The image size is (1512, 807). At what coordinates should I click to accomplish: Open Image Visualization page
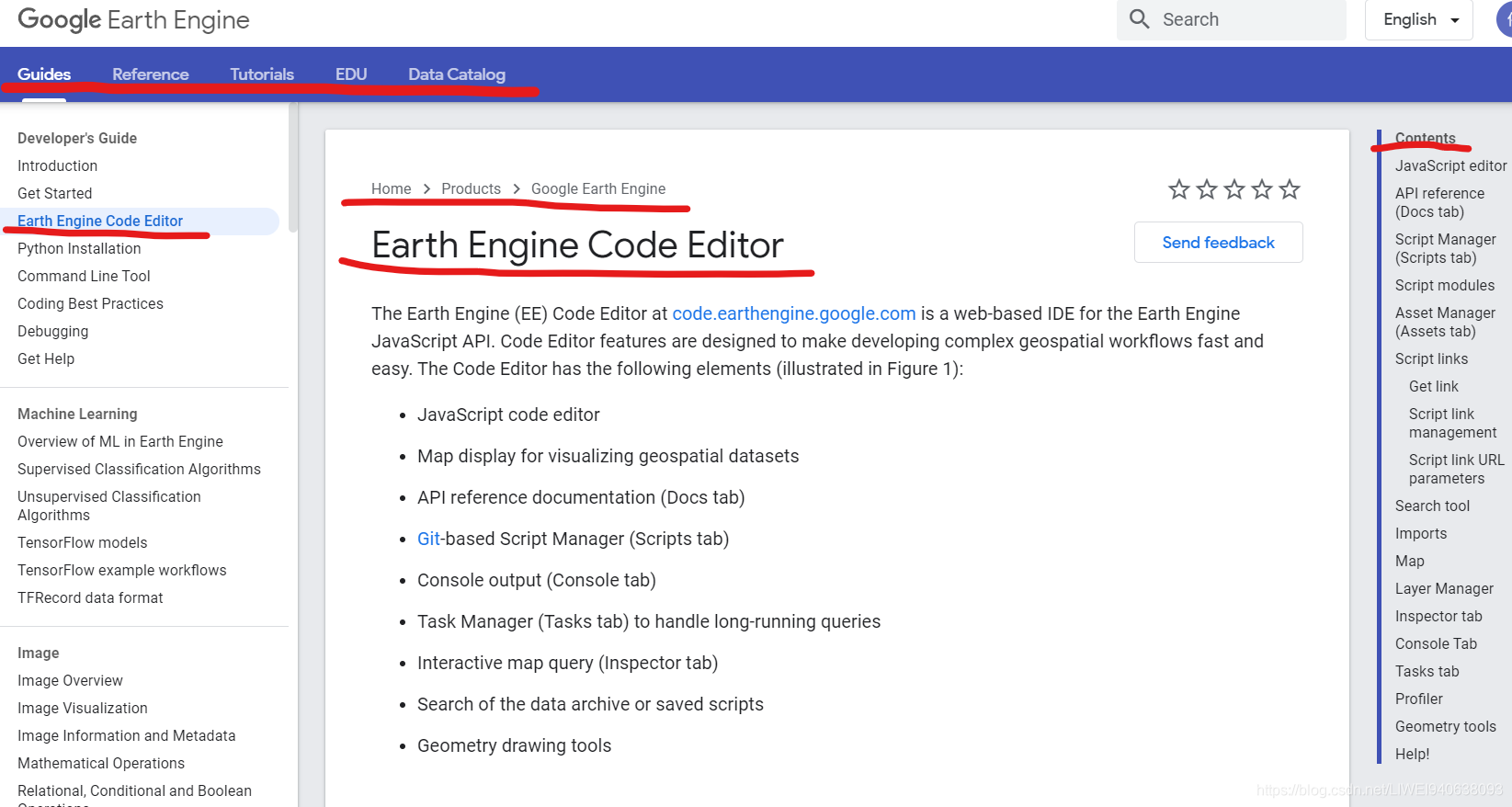(x=82, y=708)
